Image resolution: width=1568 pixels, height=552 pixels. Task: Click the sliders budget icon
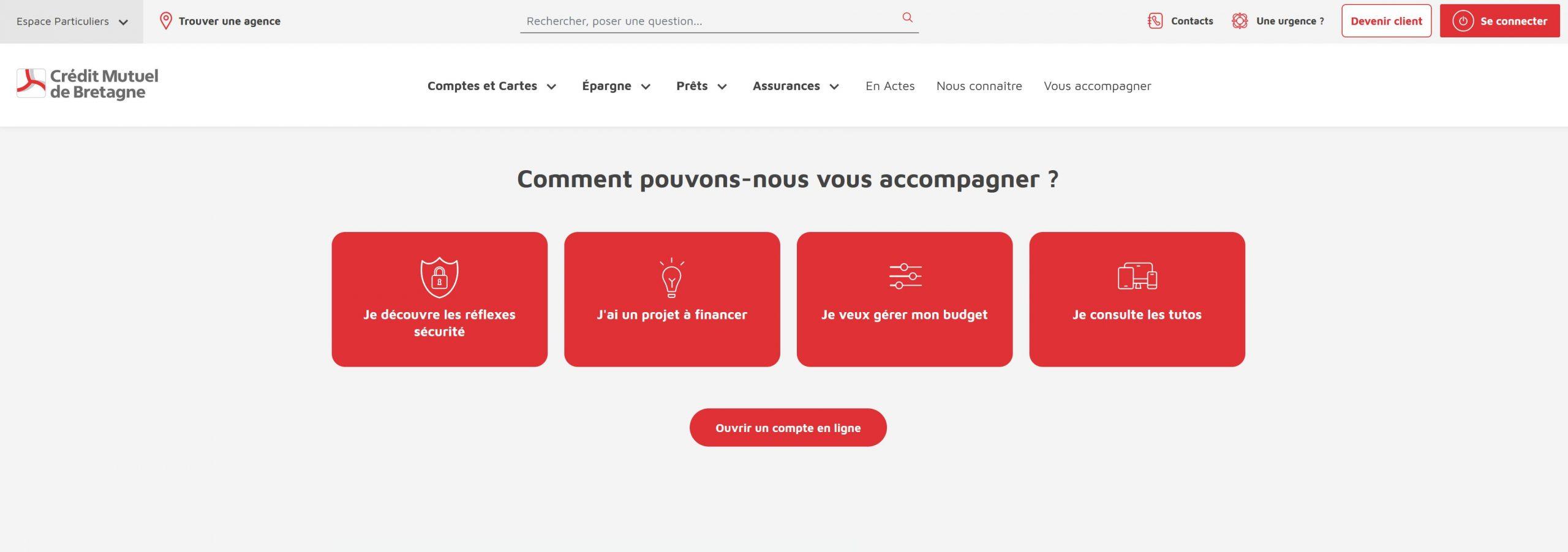(905, 276)
